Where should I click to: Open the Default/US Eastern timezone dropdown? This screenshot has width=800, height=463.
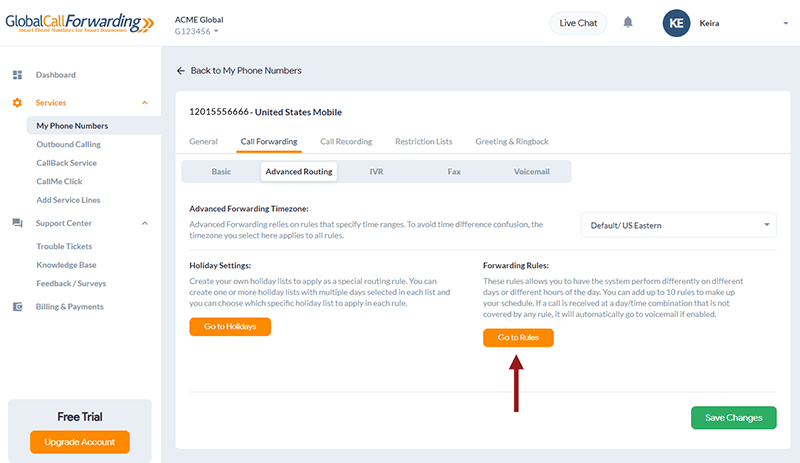click(679, 225)
